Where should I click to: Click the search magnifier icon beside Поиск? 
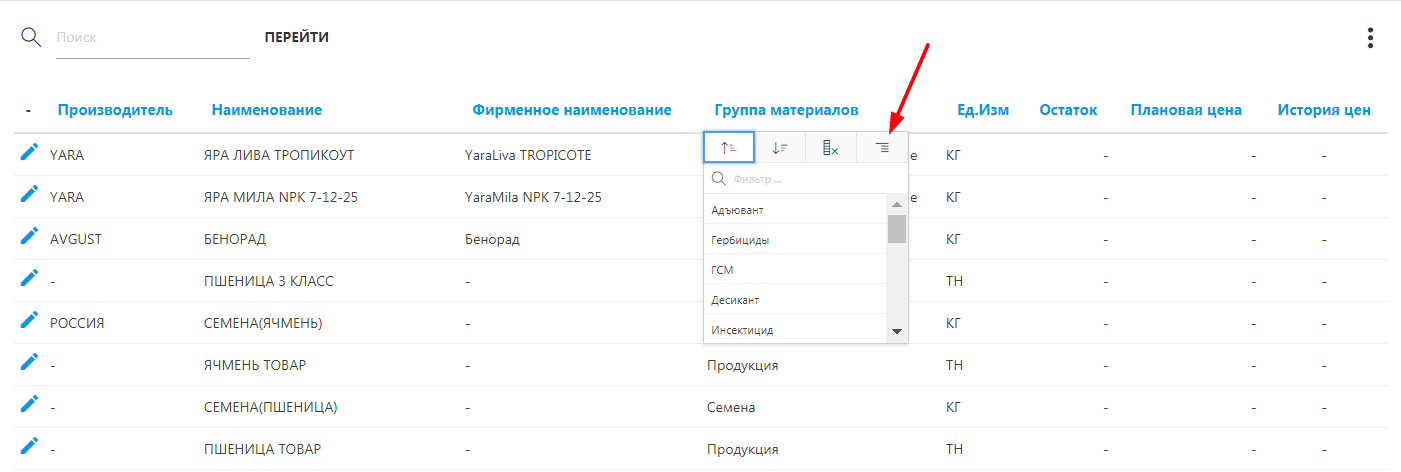(31, 37)
